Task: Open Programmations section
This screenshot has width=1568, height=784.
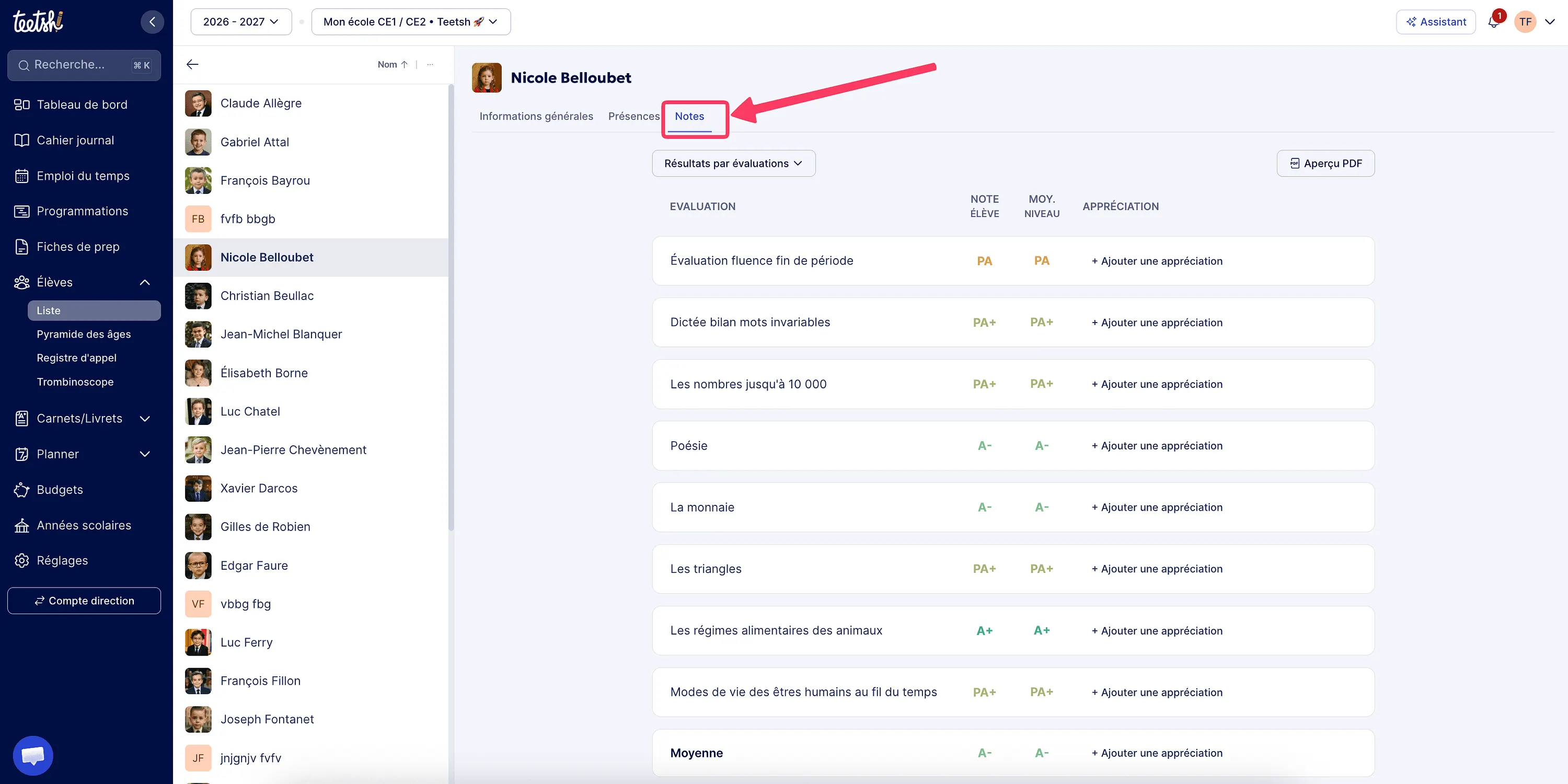Action: point(82,211)
